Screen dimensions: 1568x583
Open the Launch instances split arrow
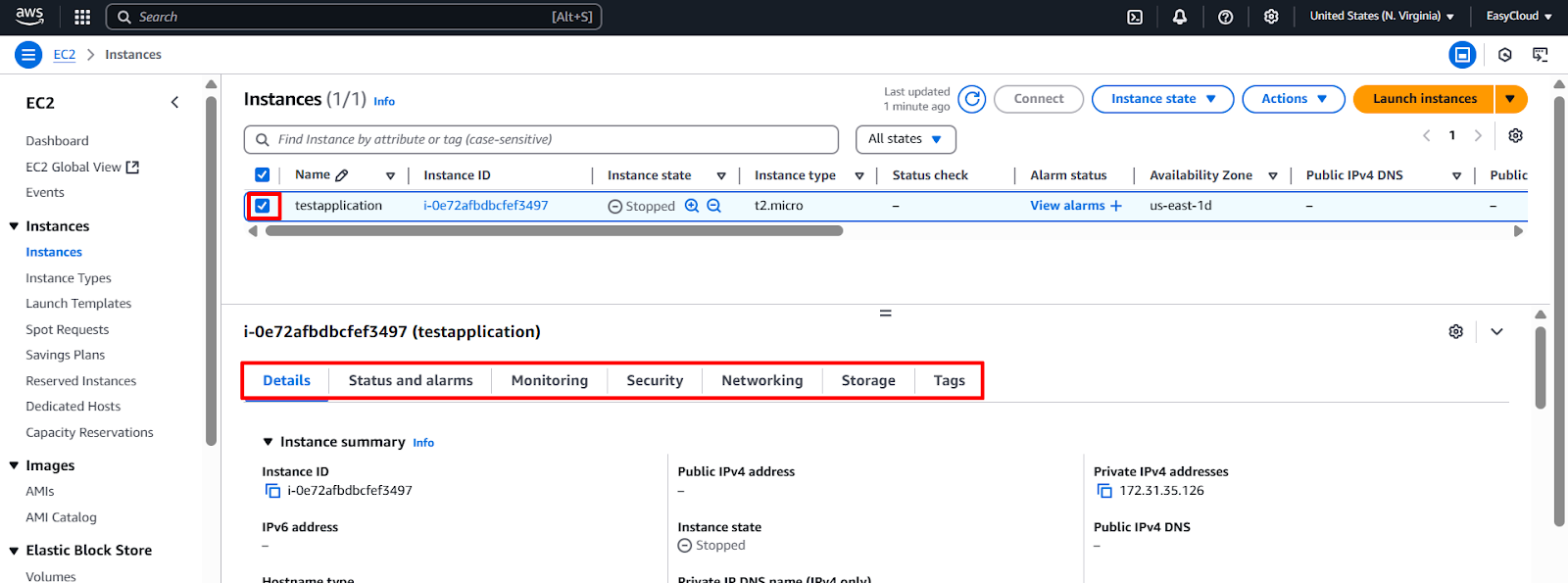pos(1510,99)
